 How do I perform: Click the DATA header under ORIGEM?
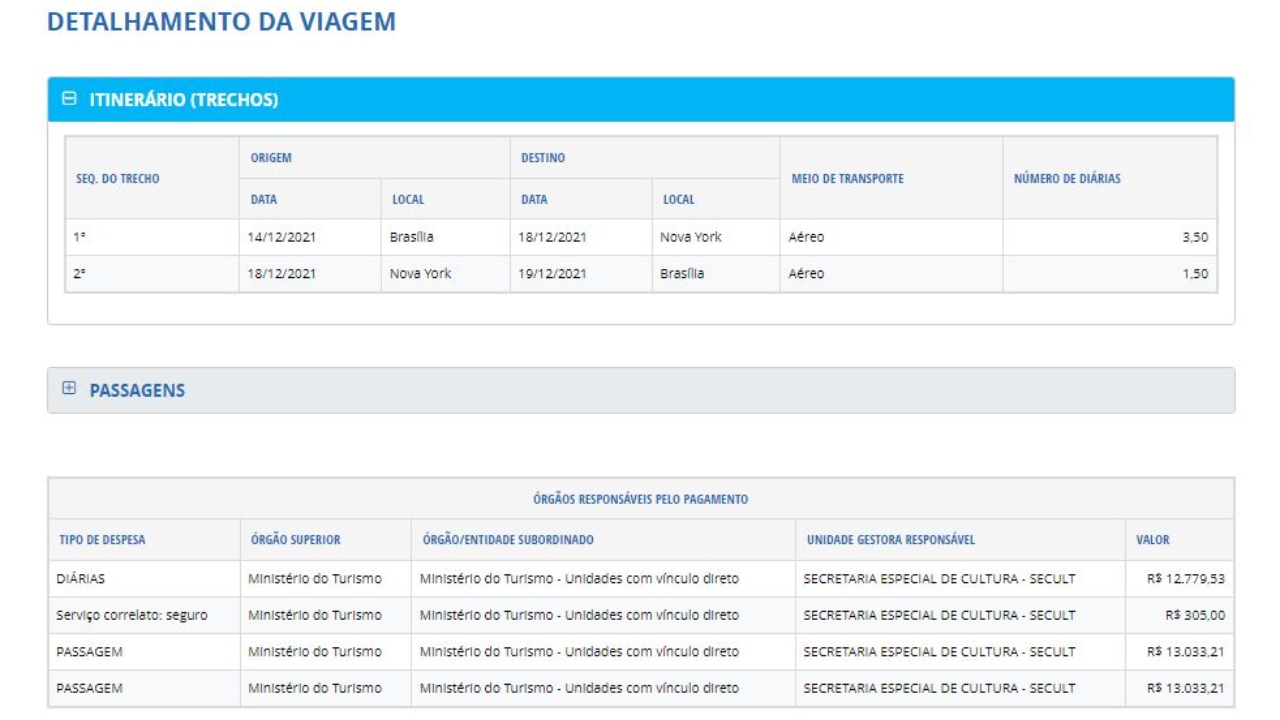pyautogui.click(x=264, y=199)
